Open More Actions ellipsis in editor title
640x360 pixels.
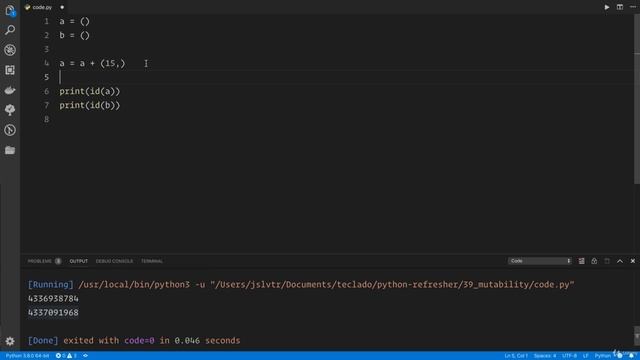tap(633, 7)
